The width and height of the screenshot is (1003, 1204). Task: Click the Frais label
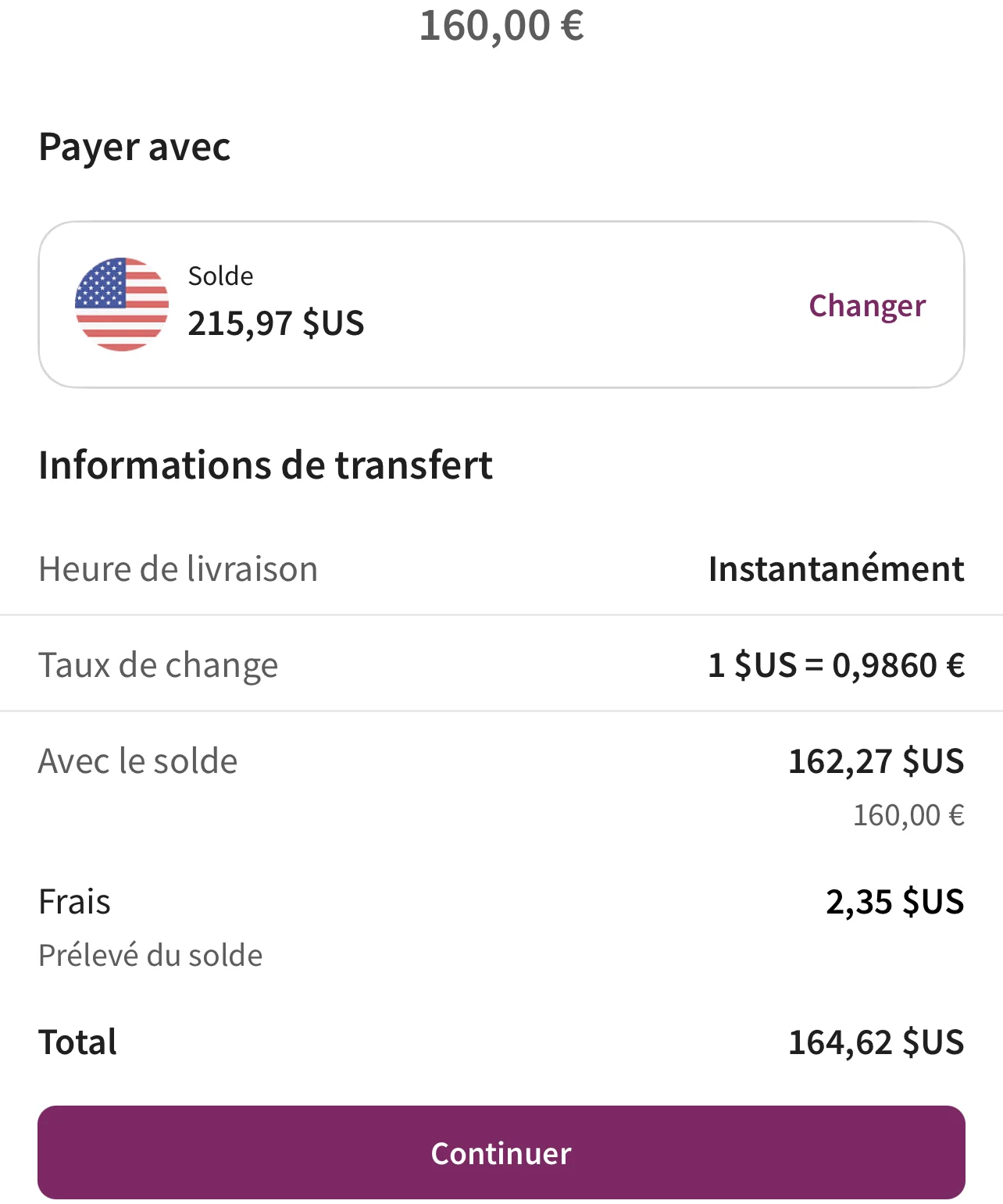pyautogui.click(x=74, y=902)
